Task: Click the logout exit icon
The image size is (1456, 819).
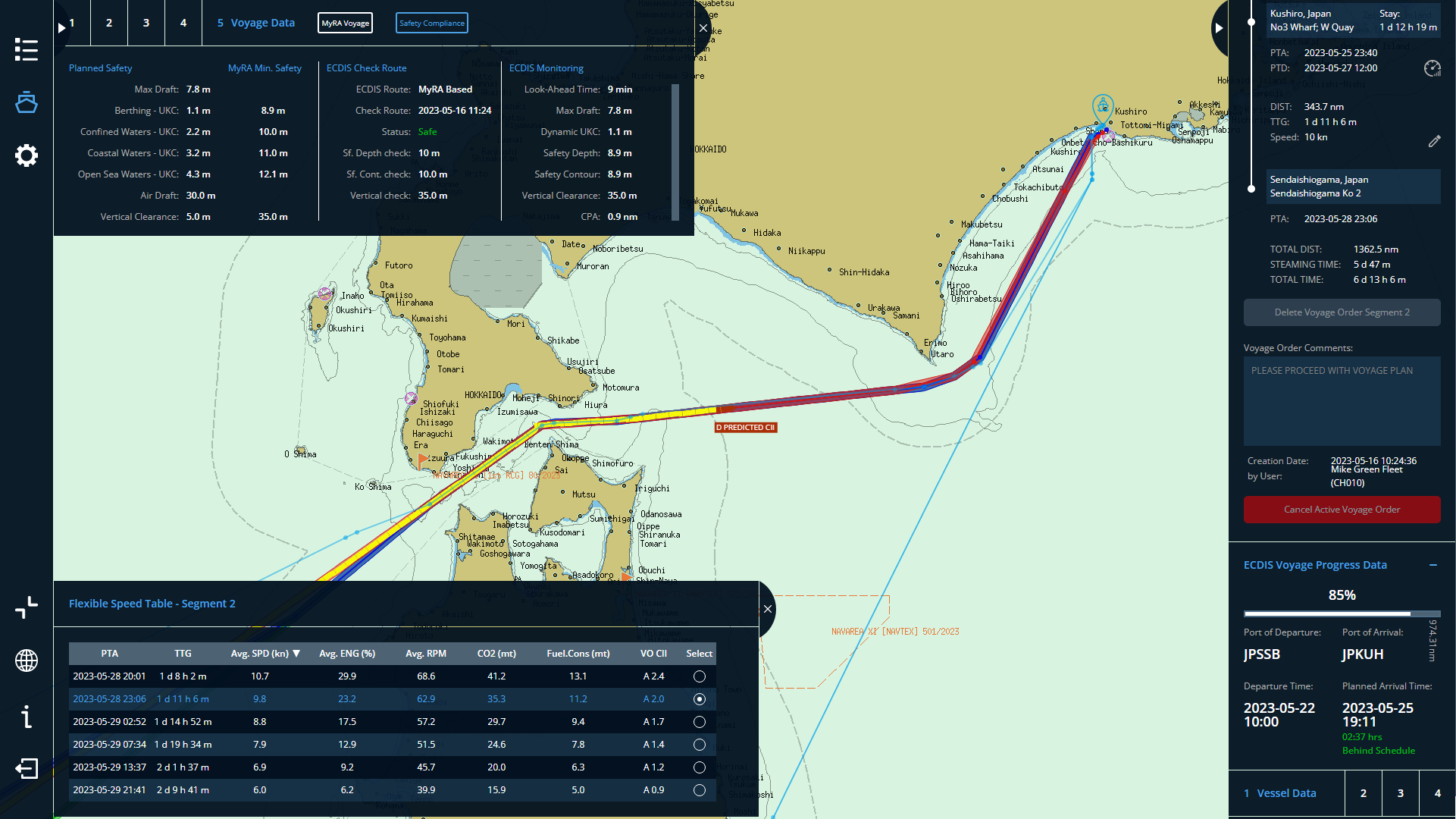Action: pos(27,769)
